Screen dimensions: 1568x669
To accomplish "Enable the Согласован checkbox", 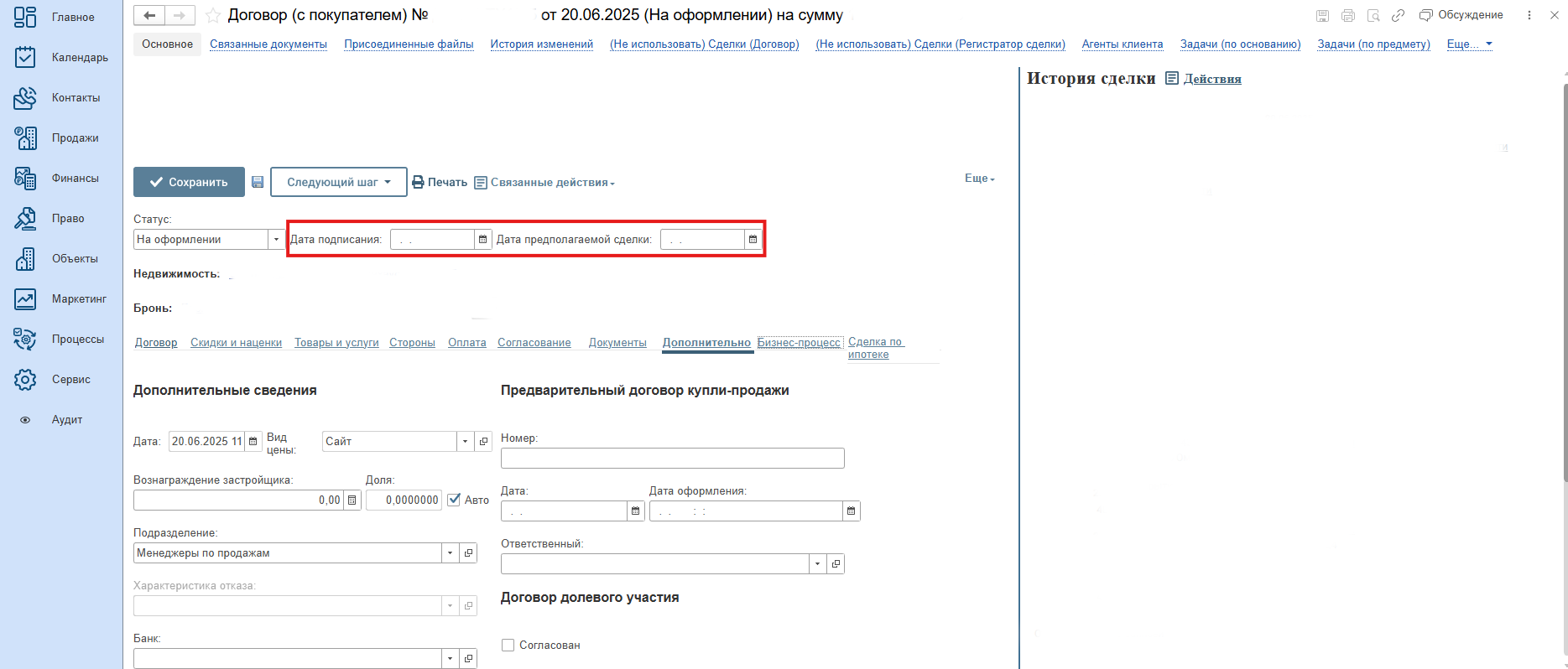I will (508, 645).
